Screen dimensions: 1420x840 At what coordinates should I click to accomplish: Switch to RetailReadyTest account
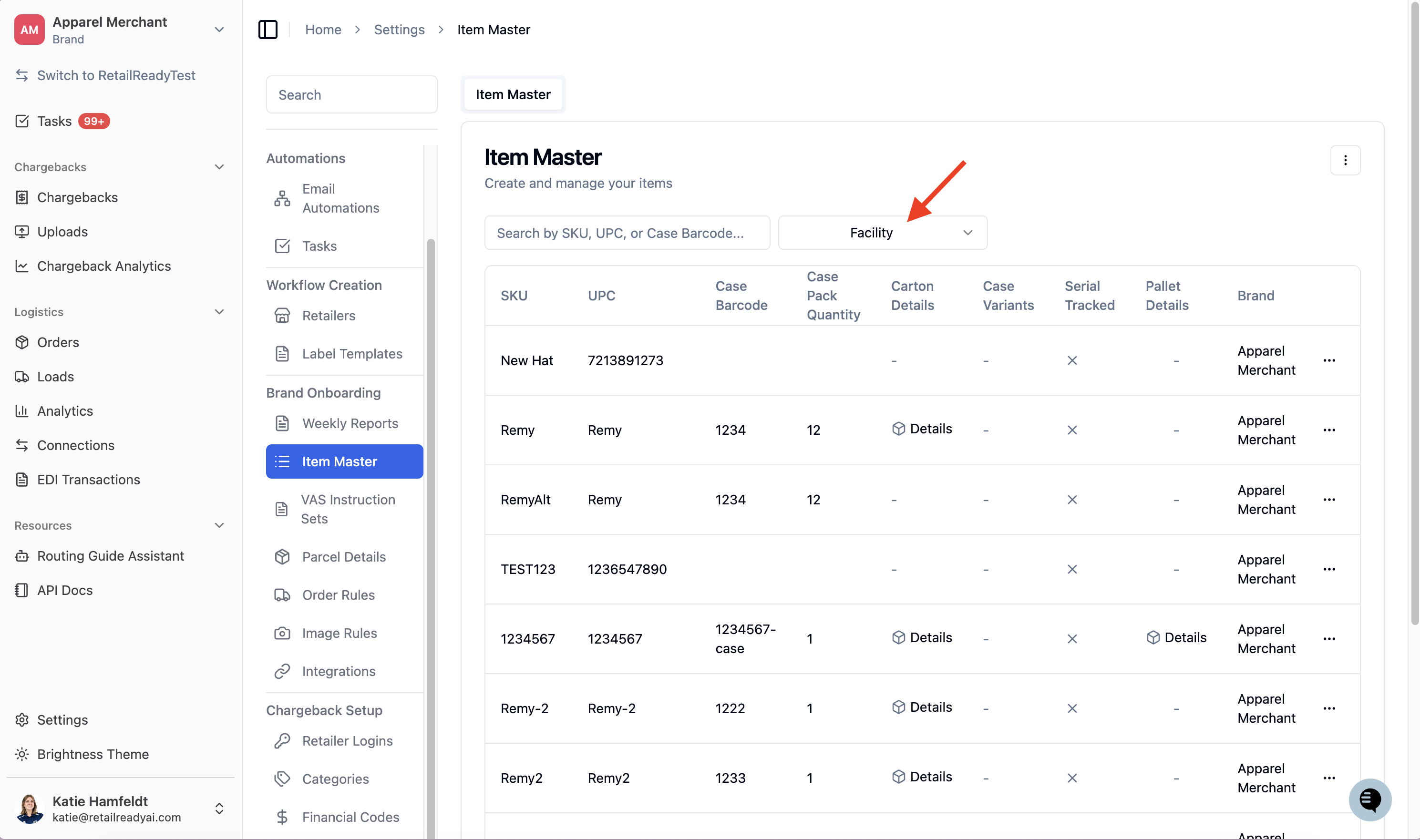point(105,75)
